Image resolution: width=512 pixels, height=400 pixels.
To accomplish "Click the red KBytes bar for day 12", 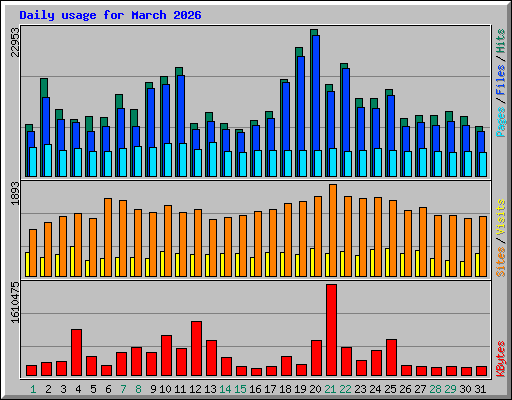I will coord(196,349).
